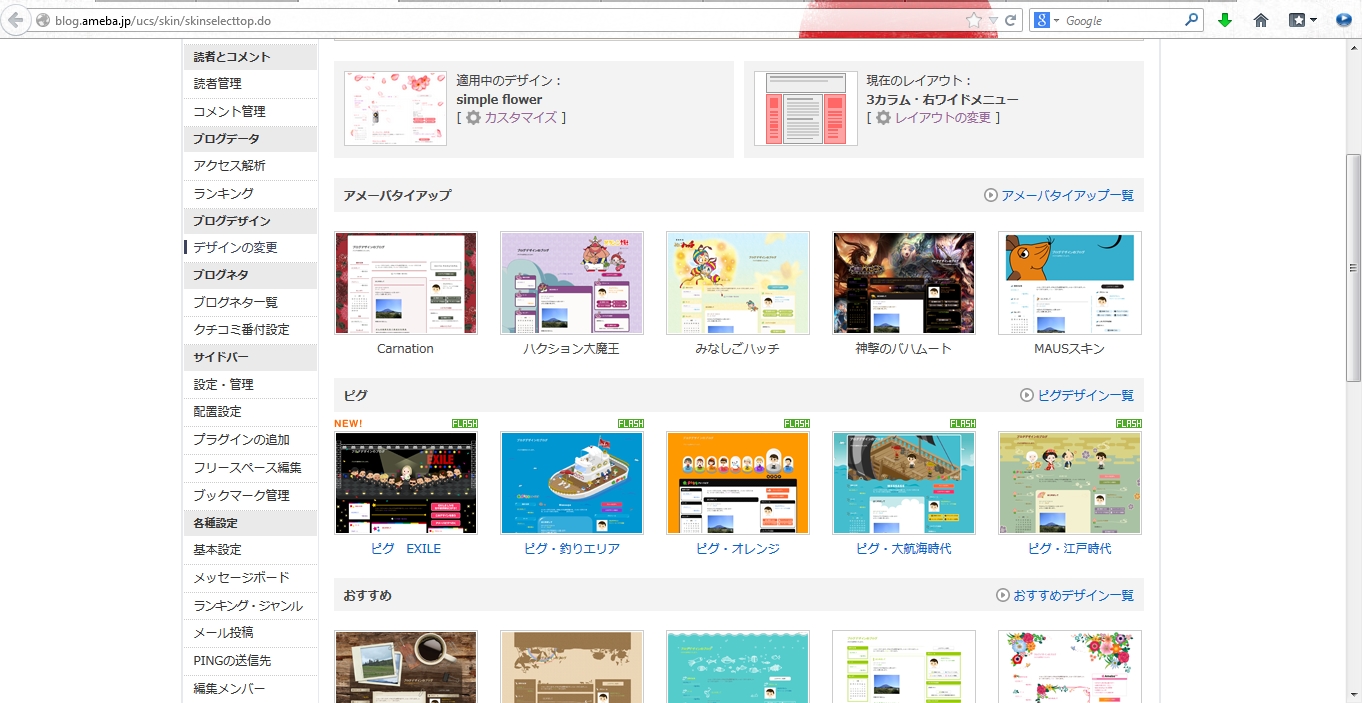This screenshot has height=703, width=1362.
Task: Select the ピグ・江戸時代 design thumbnail
Action: [1070, 483]
